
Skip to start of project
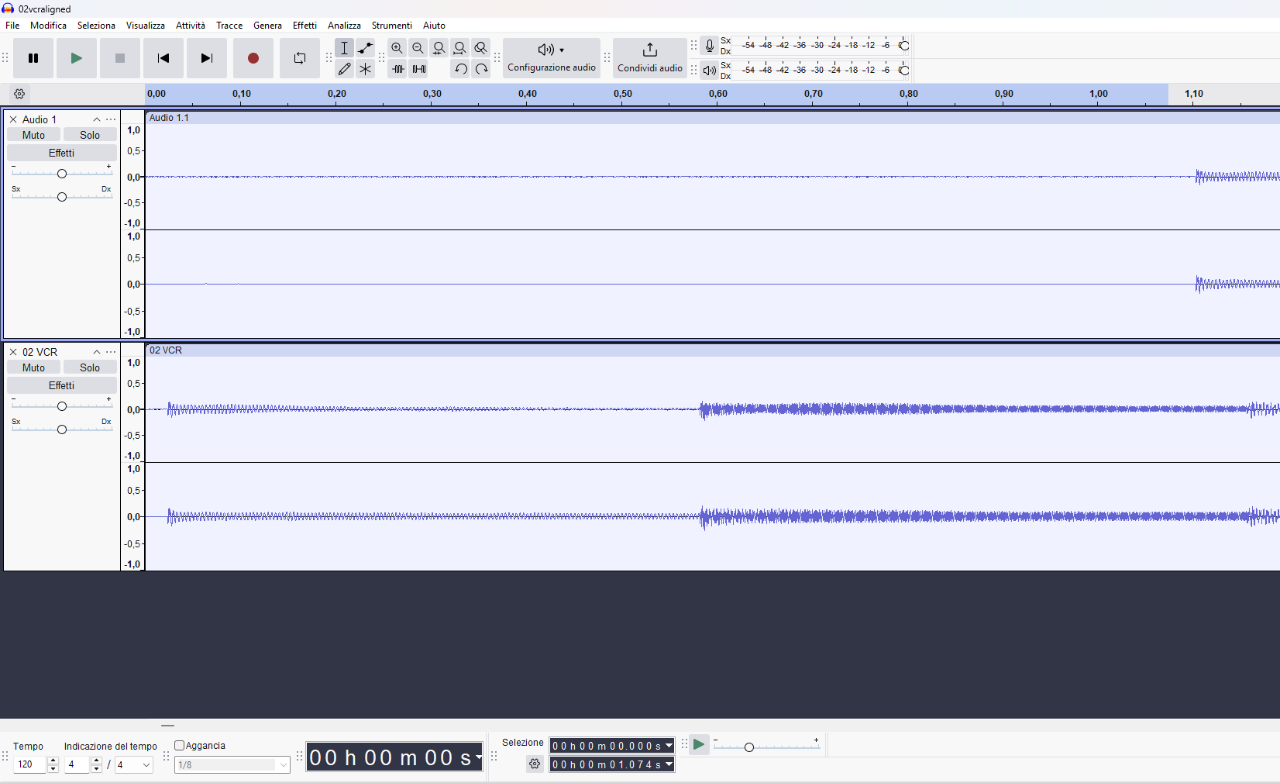163,58
